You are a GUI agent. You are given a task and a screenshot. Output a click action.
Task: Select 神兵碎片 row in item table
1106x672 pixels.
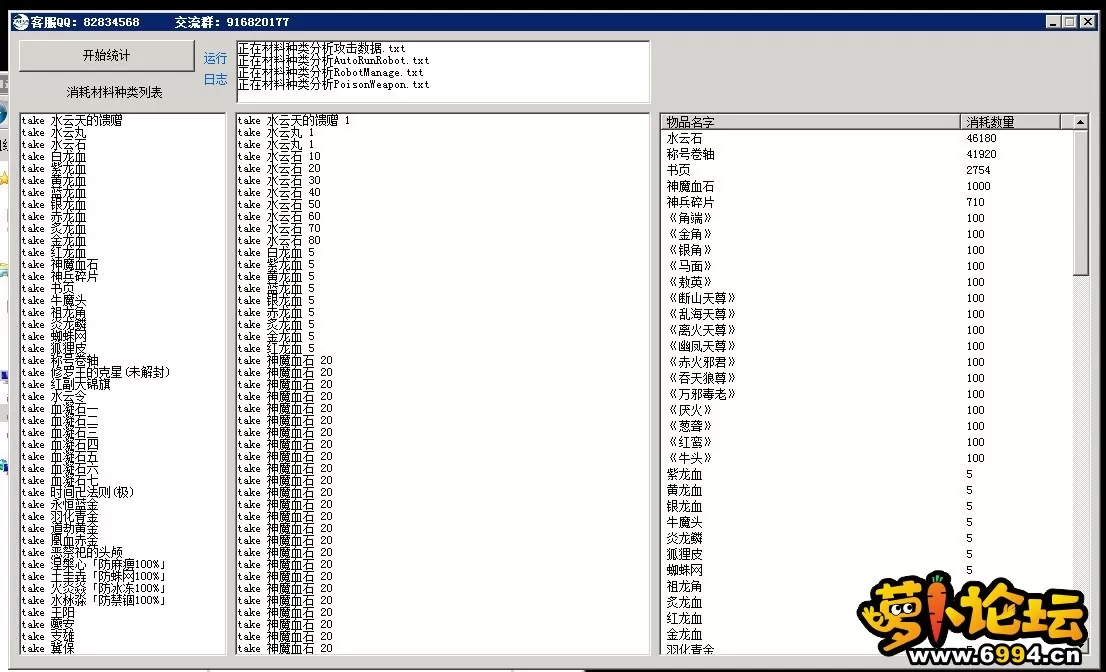[x=868, y=202]
